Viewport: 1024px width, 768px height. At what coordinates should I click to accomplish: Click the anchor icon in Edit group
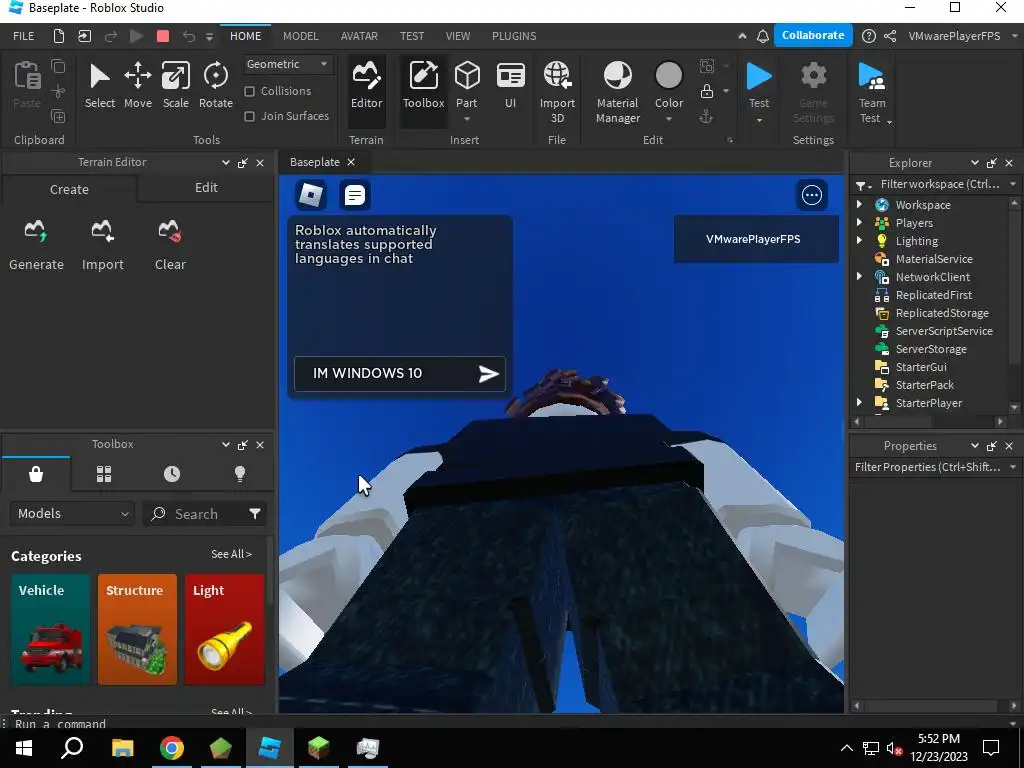coord(706,117)
